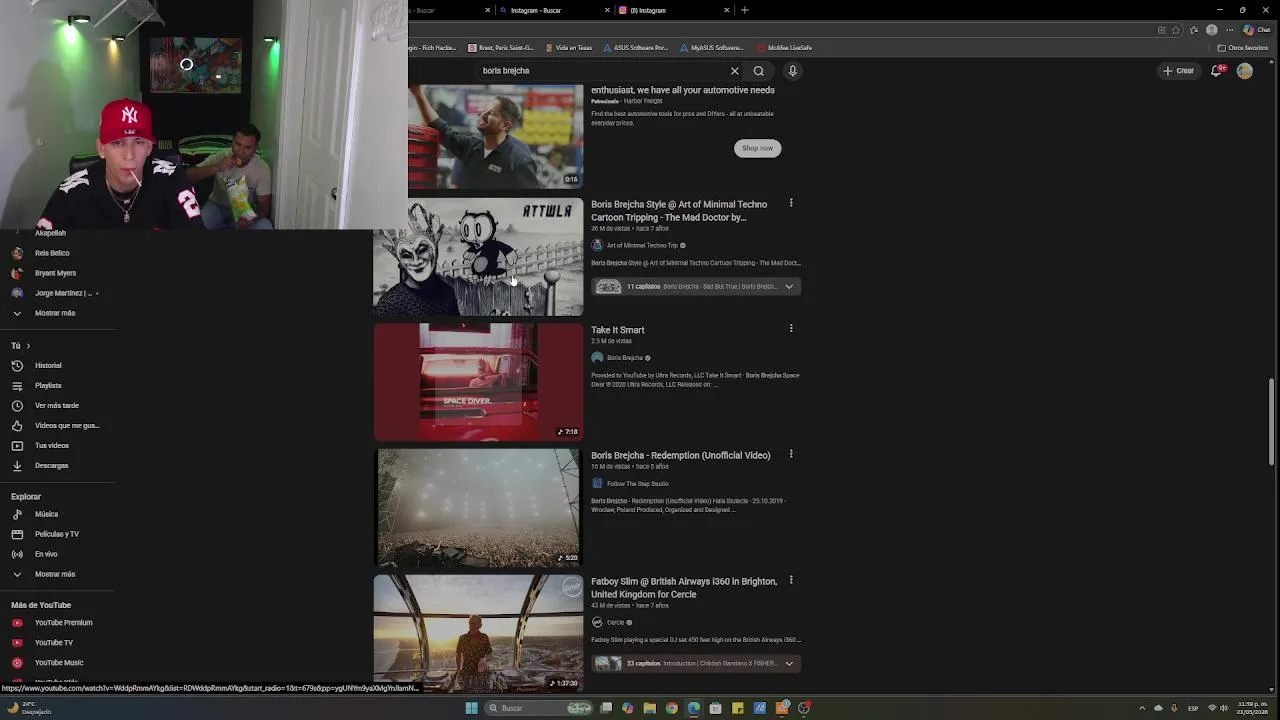This screenshot has width=1280, height=720.
Task: Go to Boris Brejcha channel under Take It Smart
Action: pyautogui.click(x=624, y=358)
